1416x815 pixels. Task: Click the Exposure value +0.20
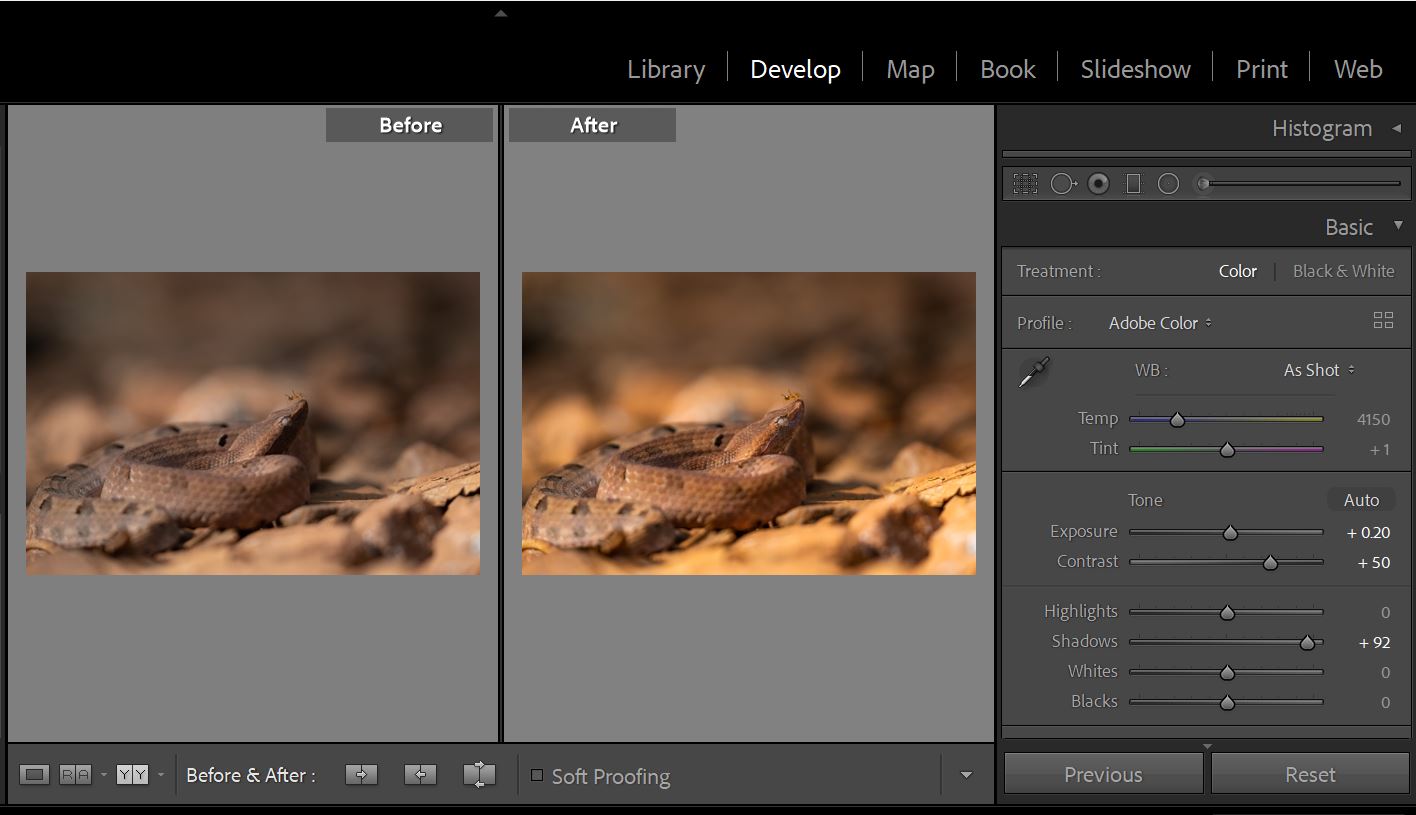click(1368, 532)
